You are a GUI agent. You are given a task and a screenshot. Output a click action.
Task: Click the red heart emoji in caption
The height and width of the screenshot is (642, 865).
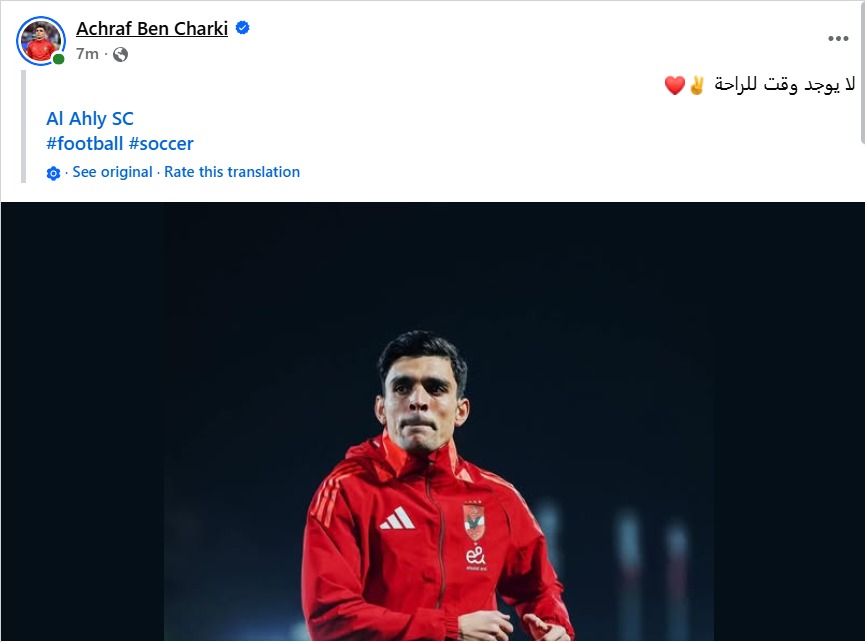click(x=675, y=86)
